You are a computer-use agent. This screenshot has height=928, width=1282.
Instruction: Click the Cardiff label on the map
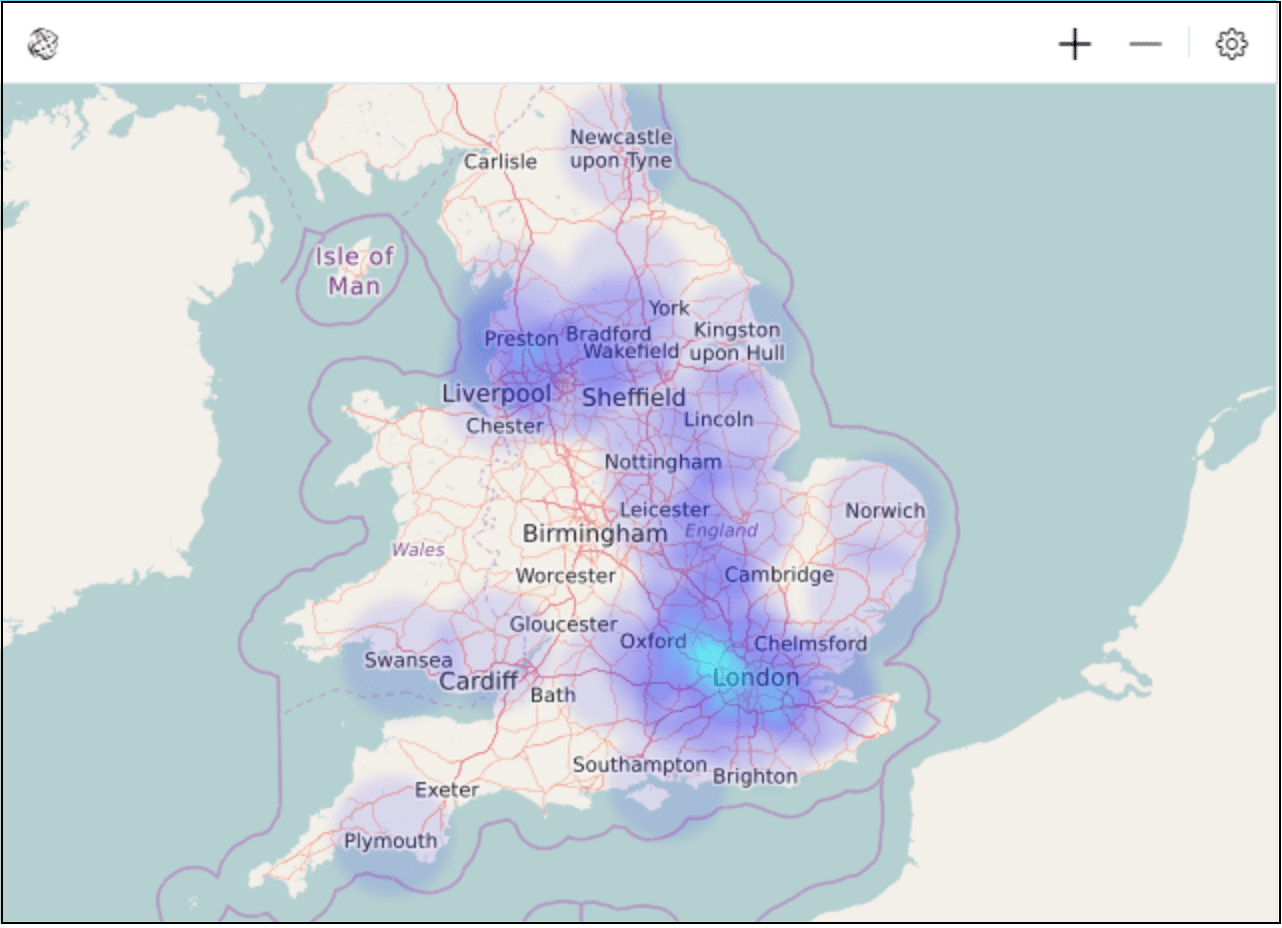click(x=479, y=682)
